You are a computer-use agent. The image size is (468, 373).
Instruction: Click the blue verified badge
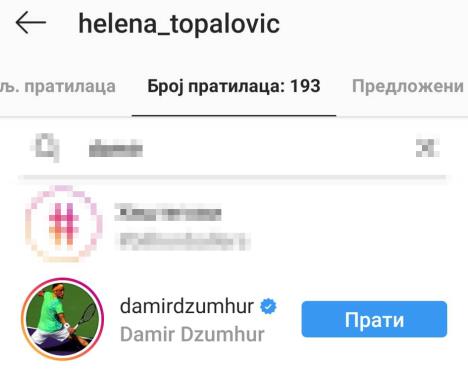click(268, 307)
